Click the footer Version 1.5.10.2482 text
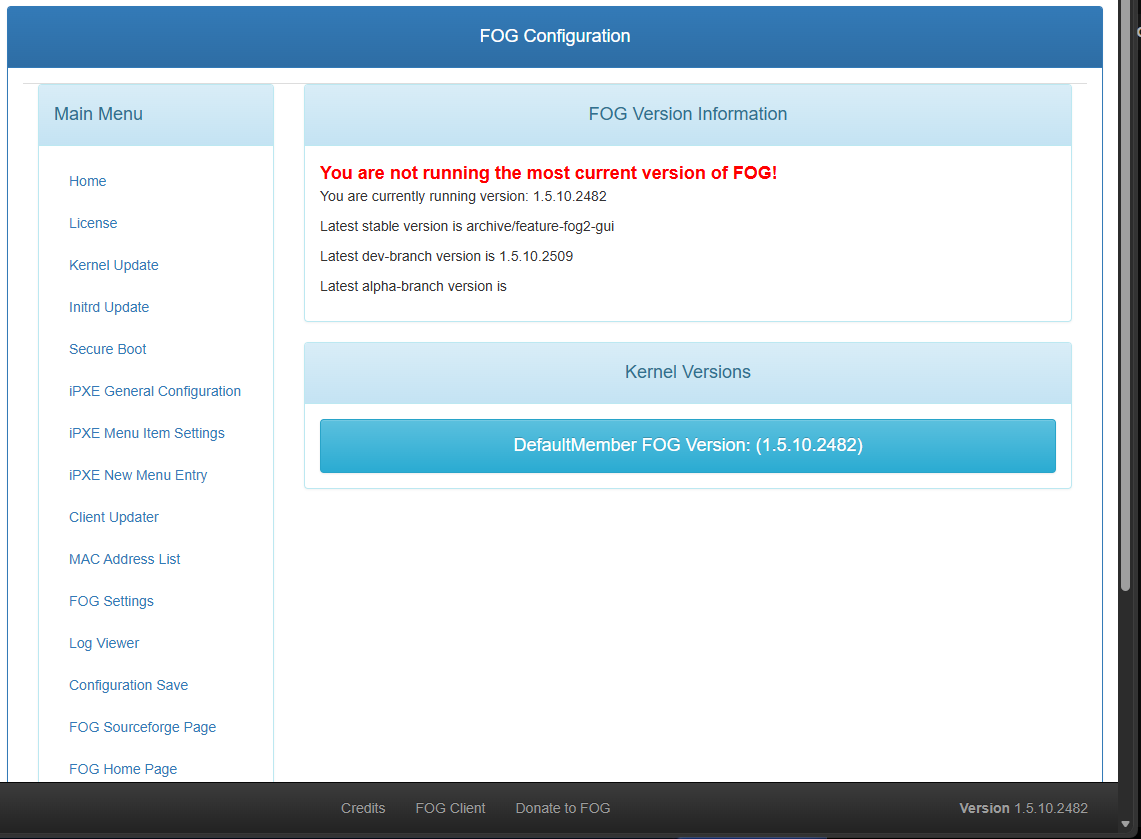This screenshot has height=839, width=1141. click(1024, 808)
